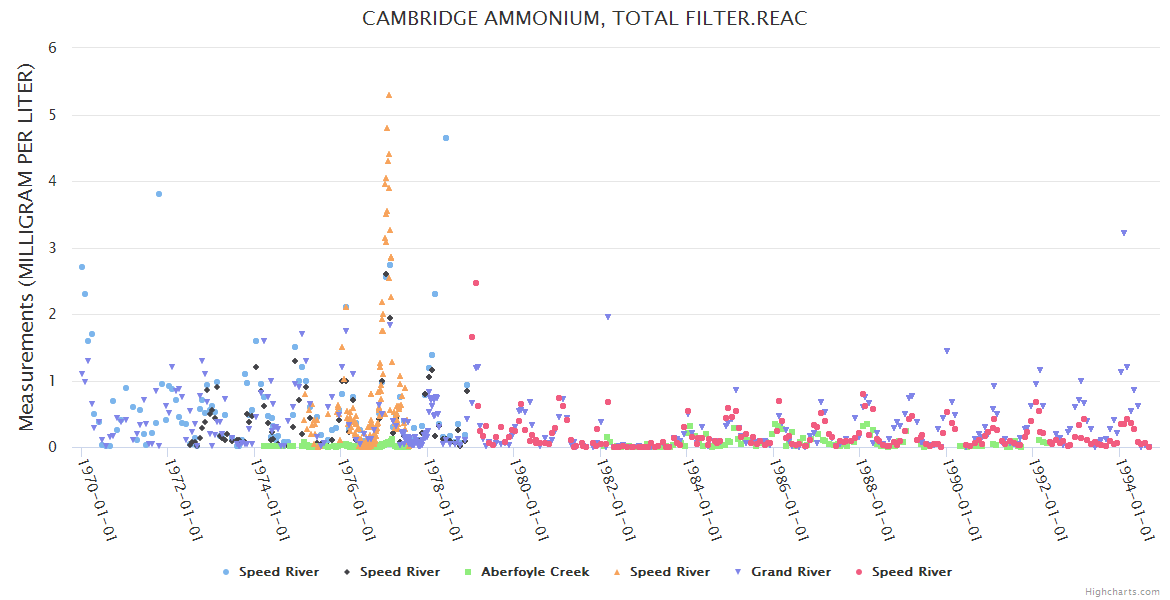This screenshot has width=1170, height=600.
Task: Click the purple inverted triangle Grand River marker
Action: (x=737, y=572)
